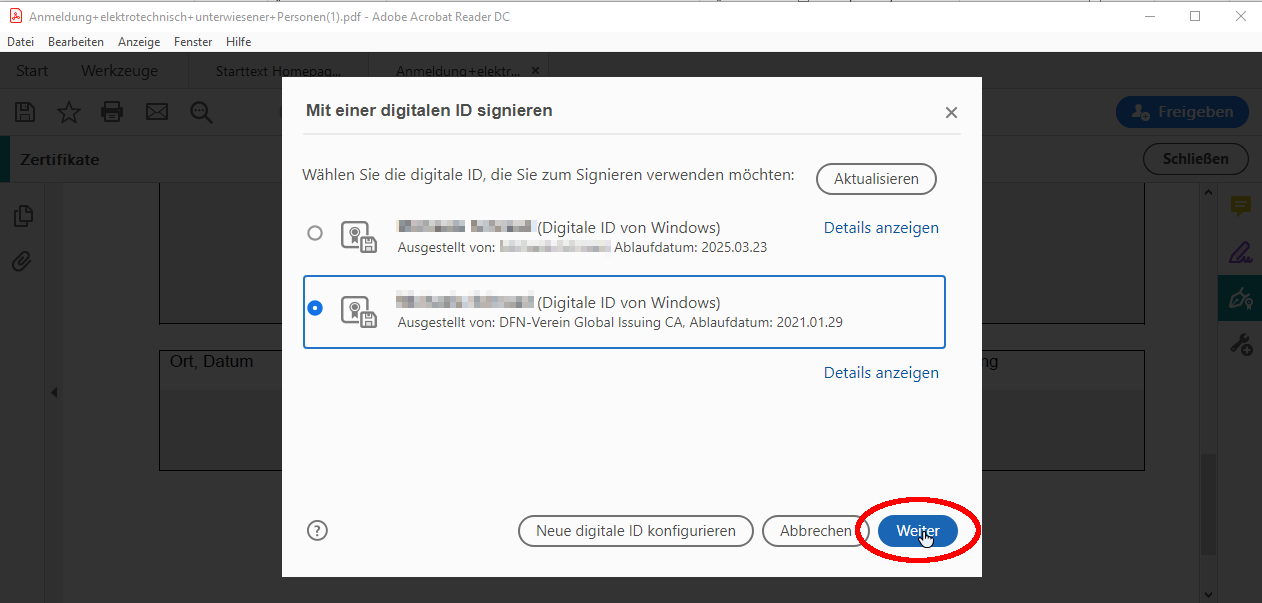Select the DFN-Verein digital ID radio button
The height and width of the screenshot is (603, 1262).
click(315, 308)
